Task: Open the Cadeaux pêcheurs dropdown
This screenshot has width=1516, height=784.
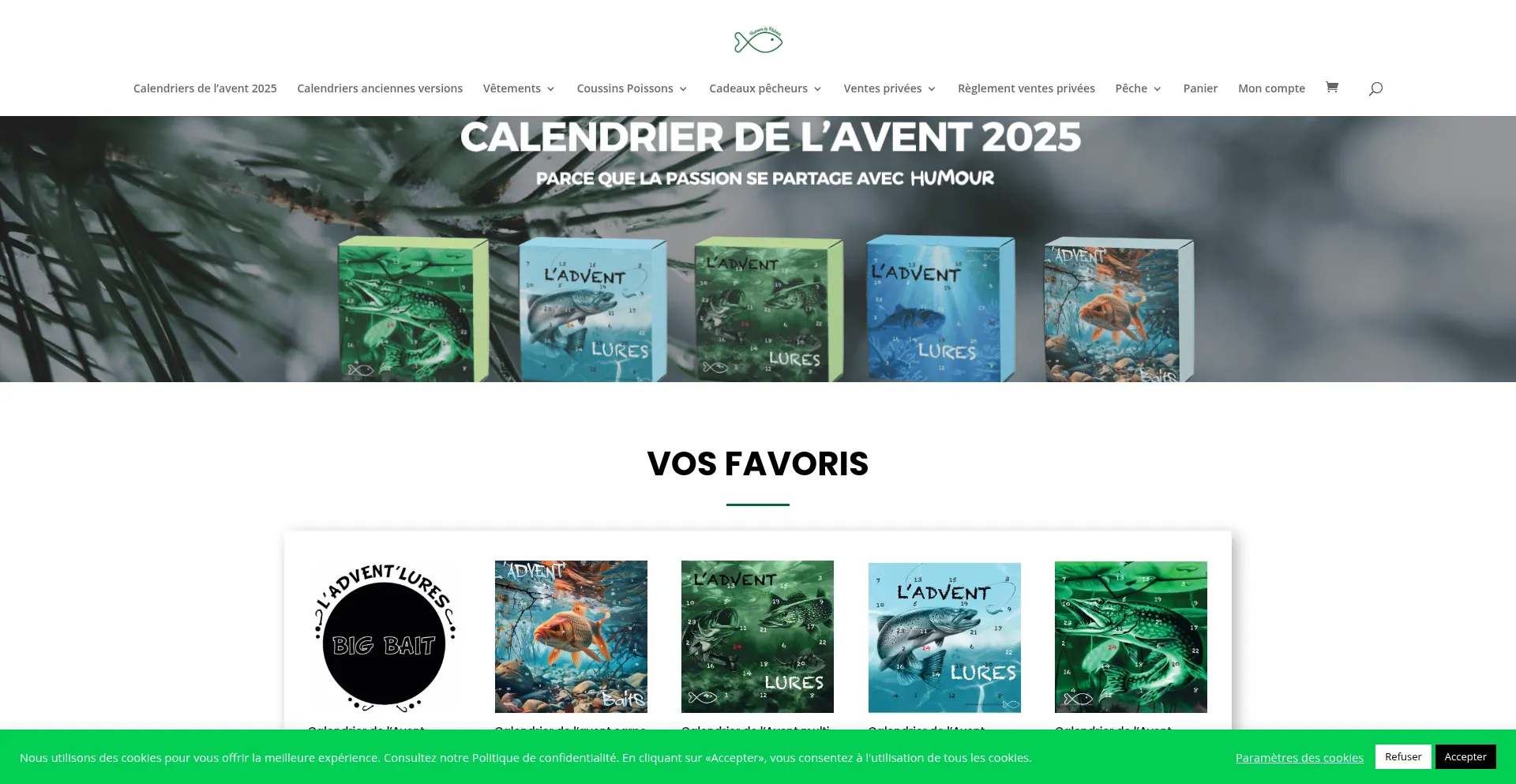Action: [765, 88]
